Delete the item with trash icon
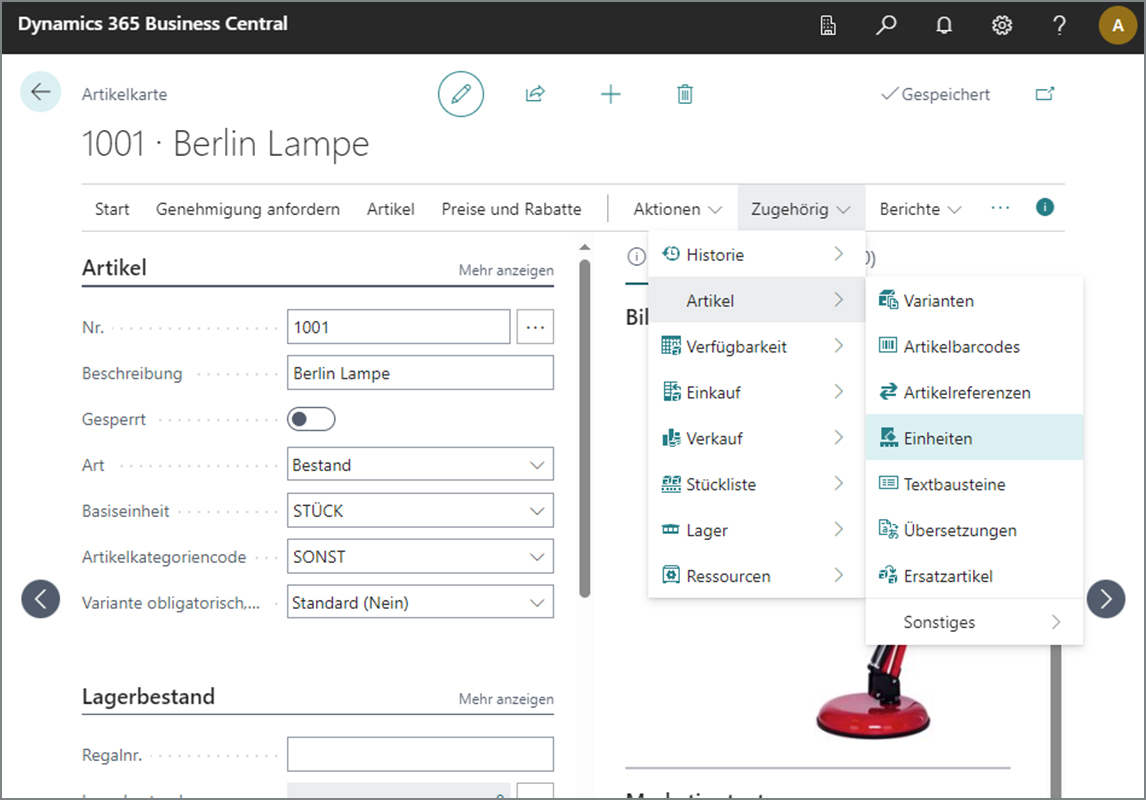This screenshot has width=1146, height=800. coord(685,94)
